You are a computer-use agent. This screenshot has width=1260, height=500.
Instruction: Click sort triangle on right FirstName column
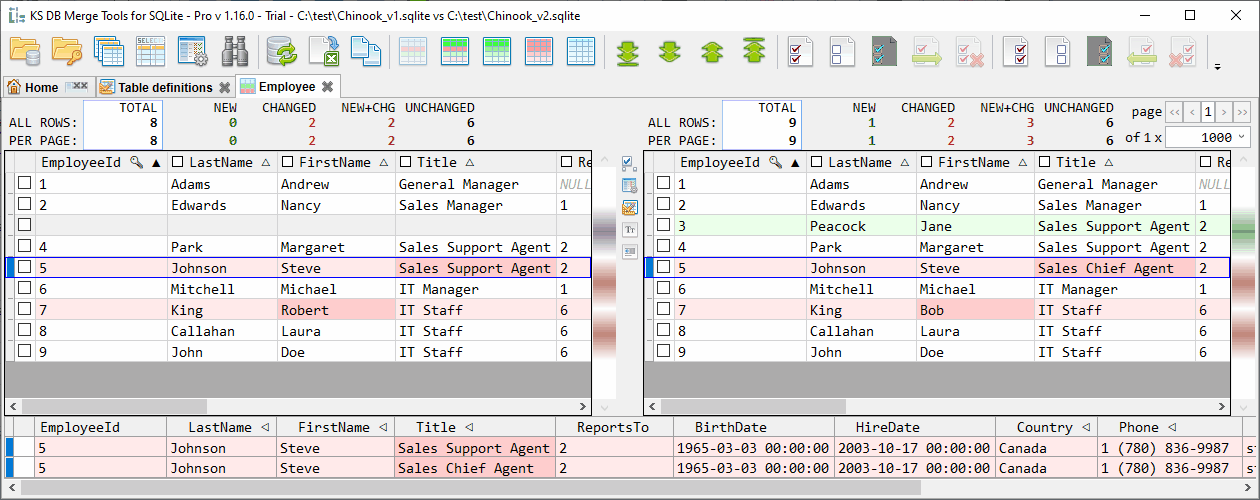[1022, 162]
